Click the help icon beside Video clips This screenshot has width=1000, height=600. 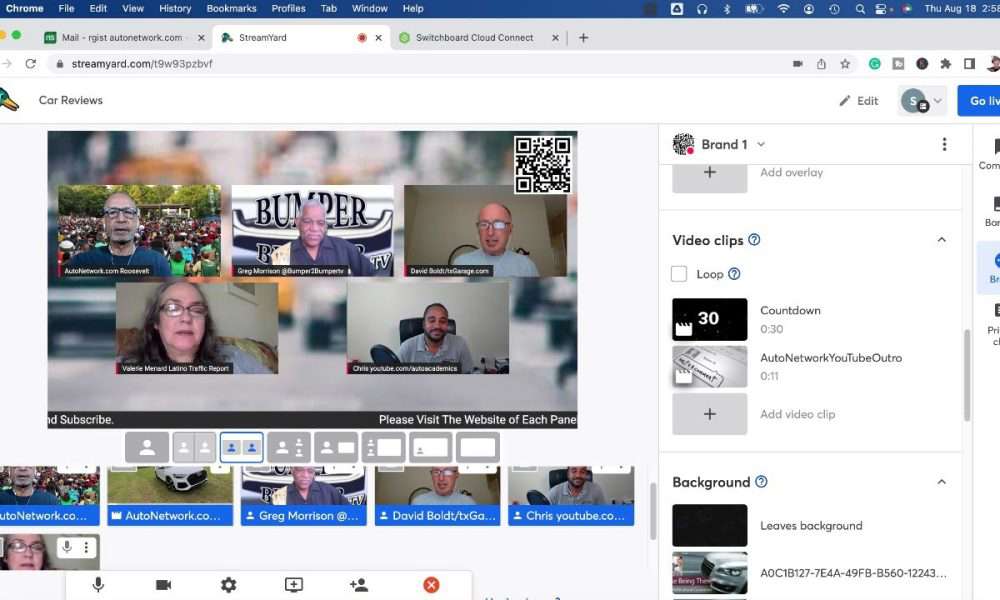754,240
